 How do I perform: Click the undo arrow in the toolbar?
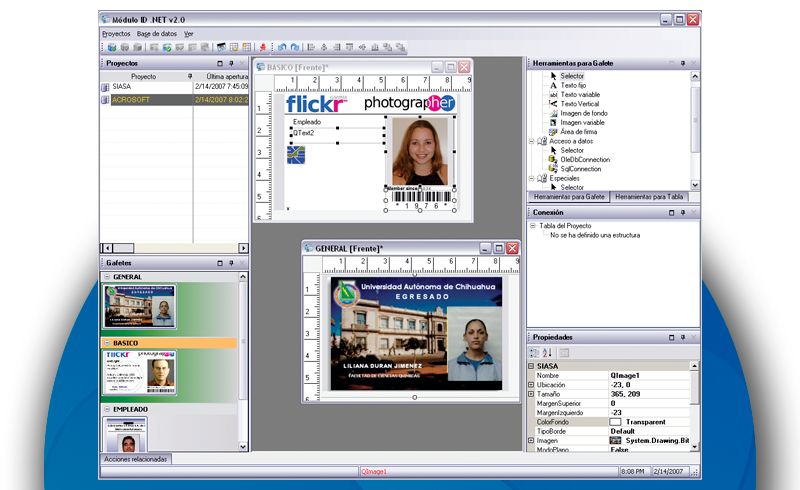(x=282, y=47)
